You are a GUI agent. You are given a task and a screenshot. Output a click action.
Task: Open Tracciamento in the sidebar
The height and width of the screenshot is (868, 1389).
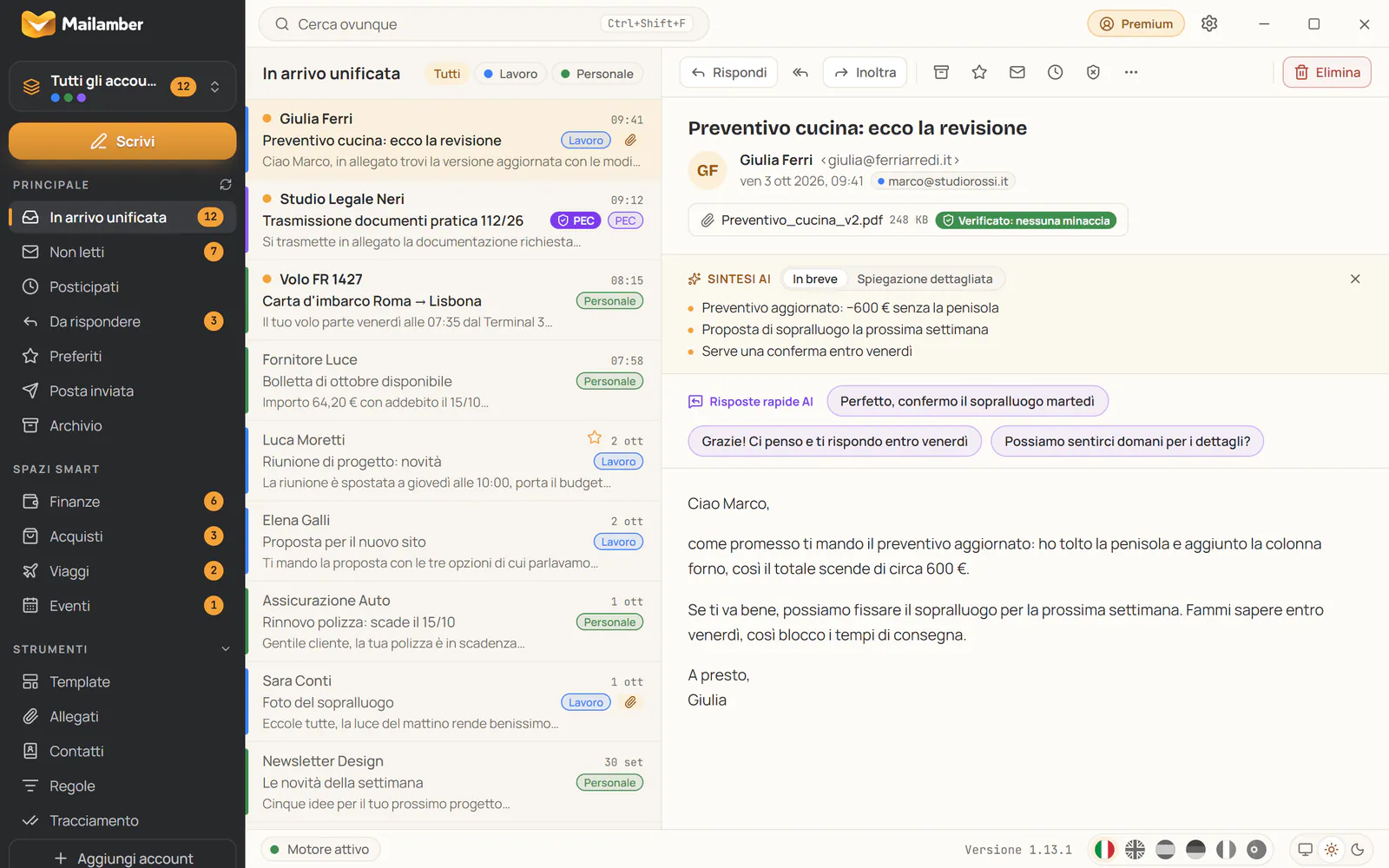(122, 820)
